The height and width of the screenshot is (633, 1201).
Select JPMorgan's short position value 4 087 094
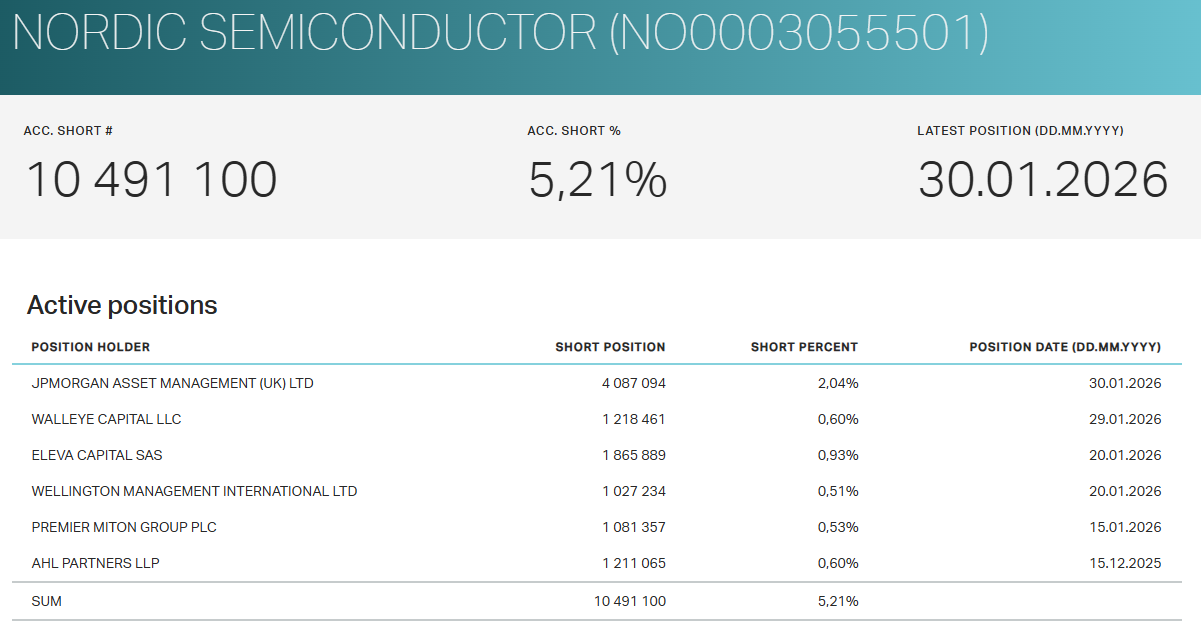click(x=633, y=383)
